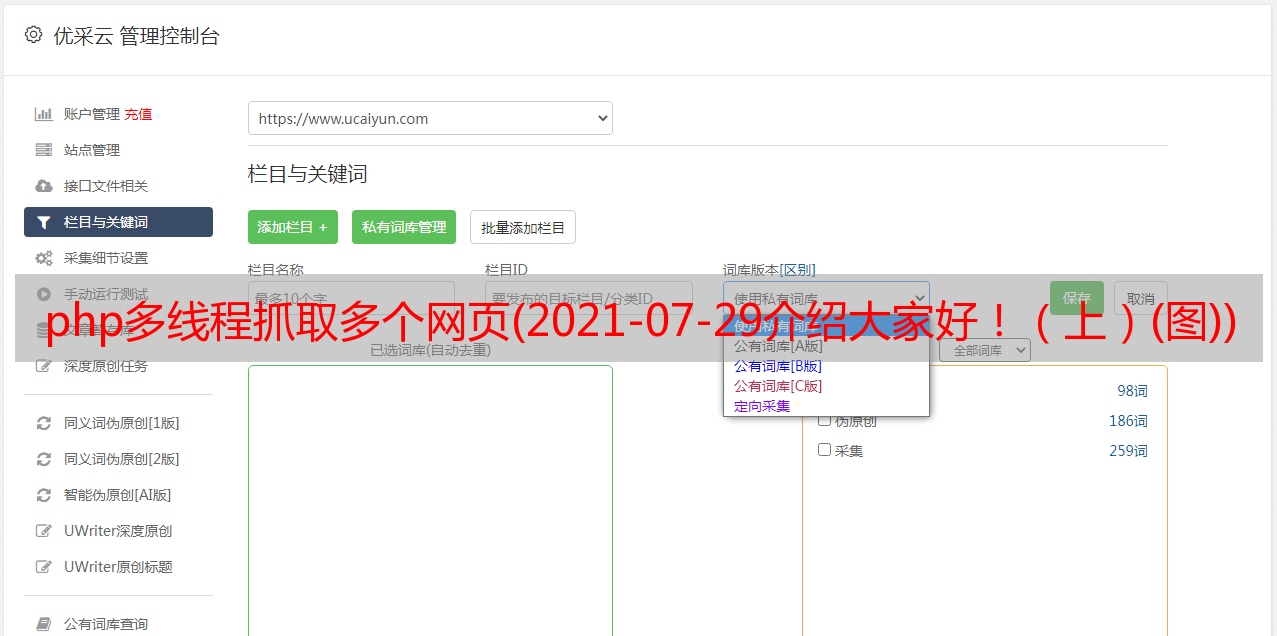Image resolution: width=1277 pixels, height=636 pixels.
Task: Open 智能伪原创[AI版] in the sidebar
Action: pyautogui.click(x=118, y=495)
